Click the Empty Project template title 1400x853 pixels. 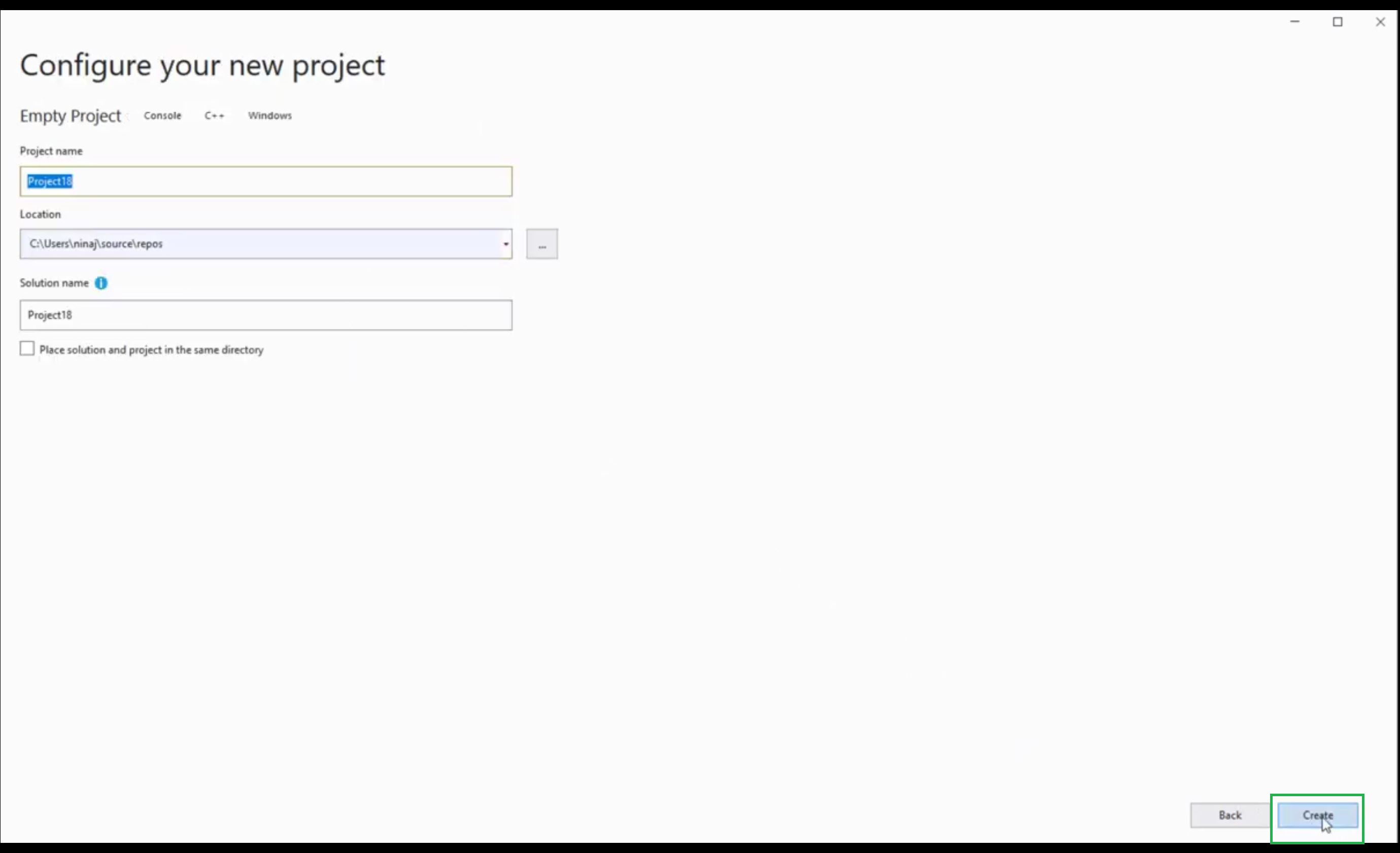click(x=71, y=116)
